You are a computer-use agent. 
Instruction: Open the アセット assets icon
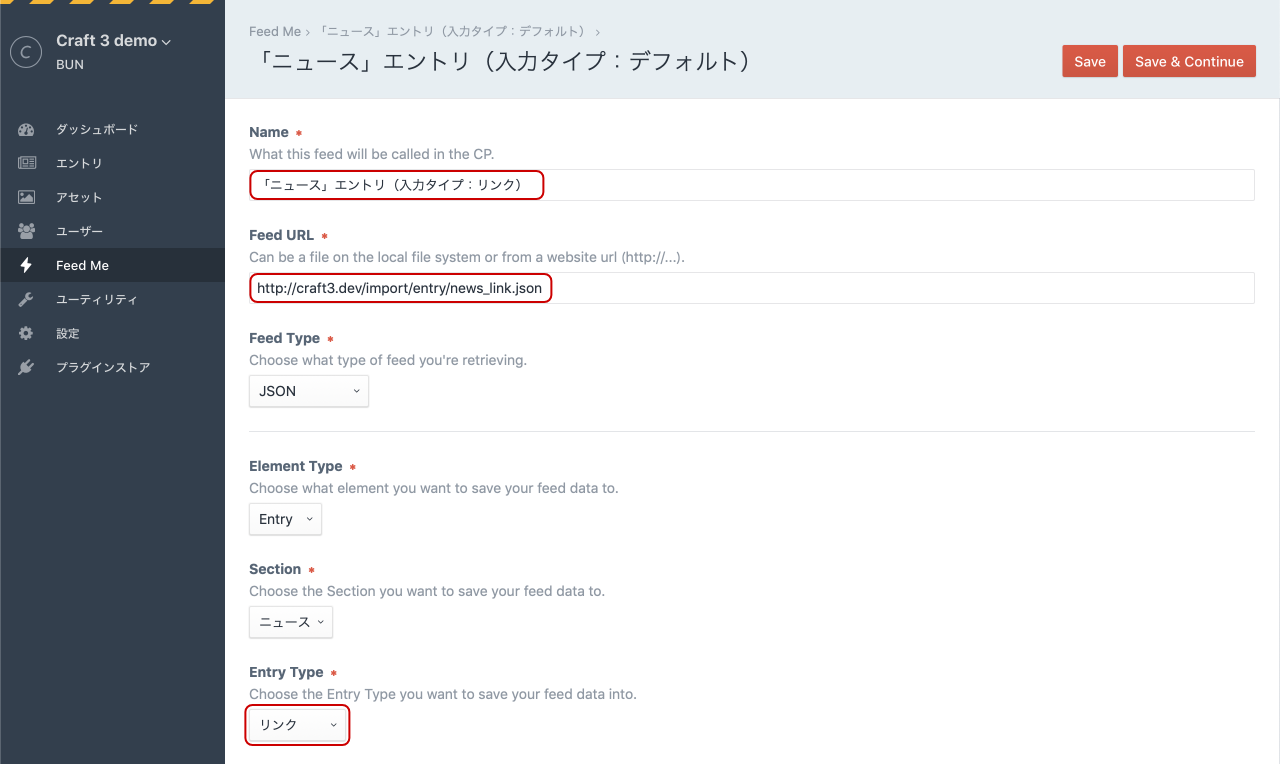click(x=24, y=197)
